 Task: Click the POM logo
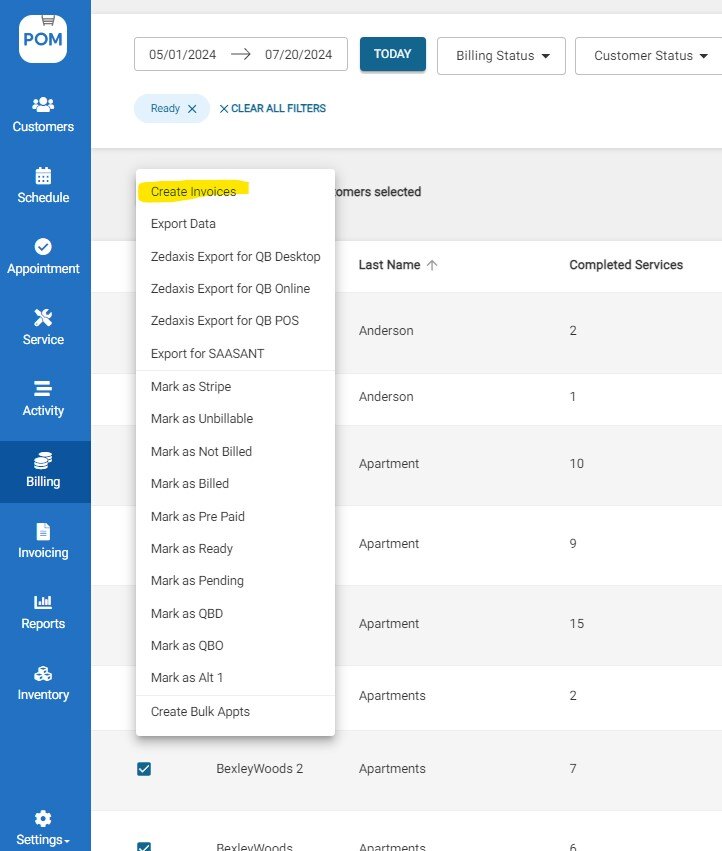tap(43, 38)
